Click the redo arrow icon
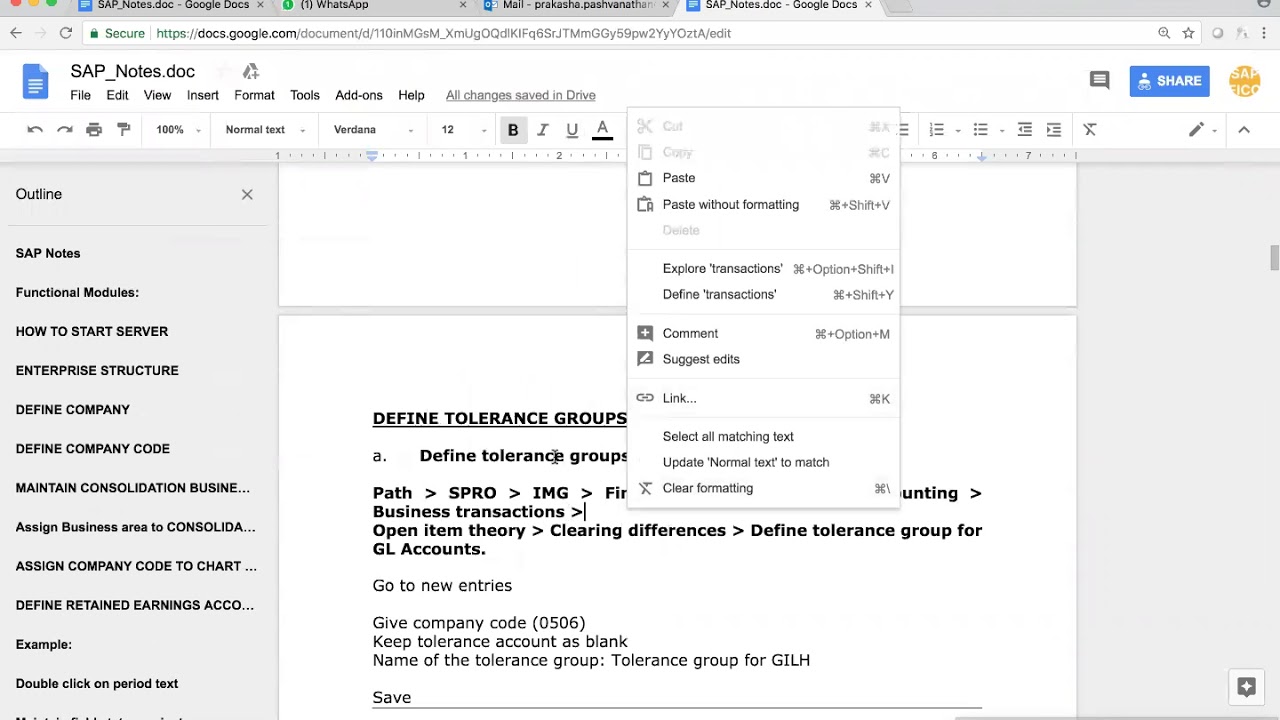This screenshot has width=1280, height=720. pyautogui.click(x=65, y=130)
